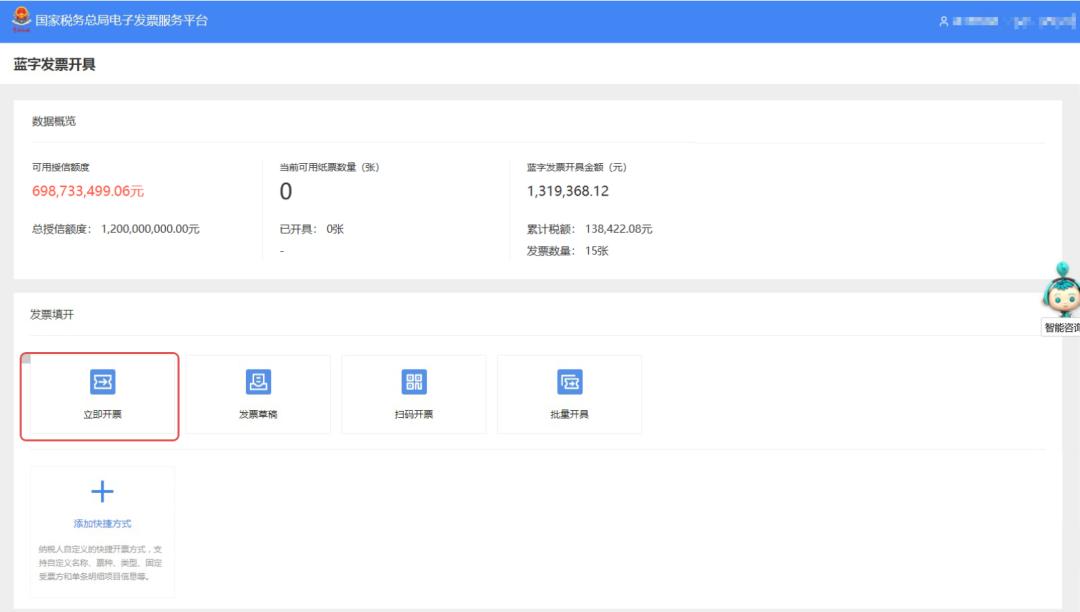The width and height of the screenshot is (1080, 612).
Task: Click the 批量开具 batch issue icon
Action: tap(569, 381)
